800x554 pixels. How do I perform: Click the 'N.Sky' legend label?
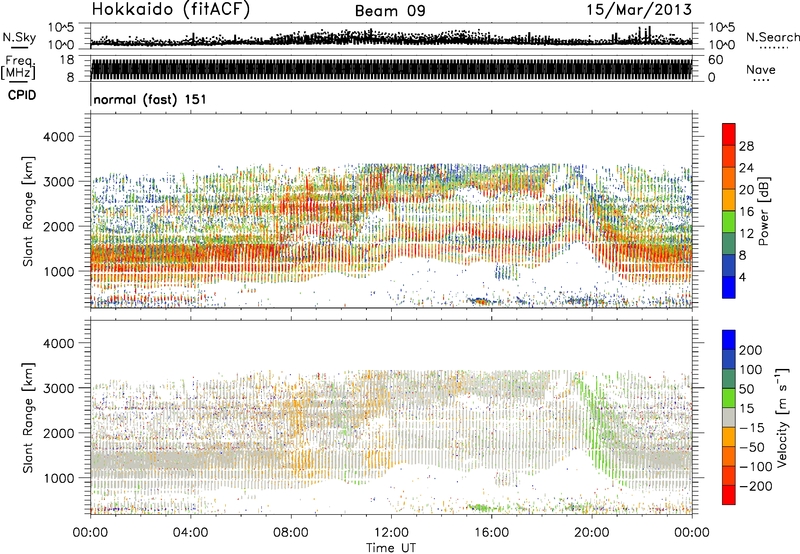tap(19, 37)
